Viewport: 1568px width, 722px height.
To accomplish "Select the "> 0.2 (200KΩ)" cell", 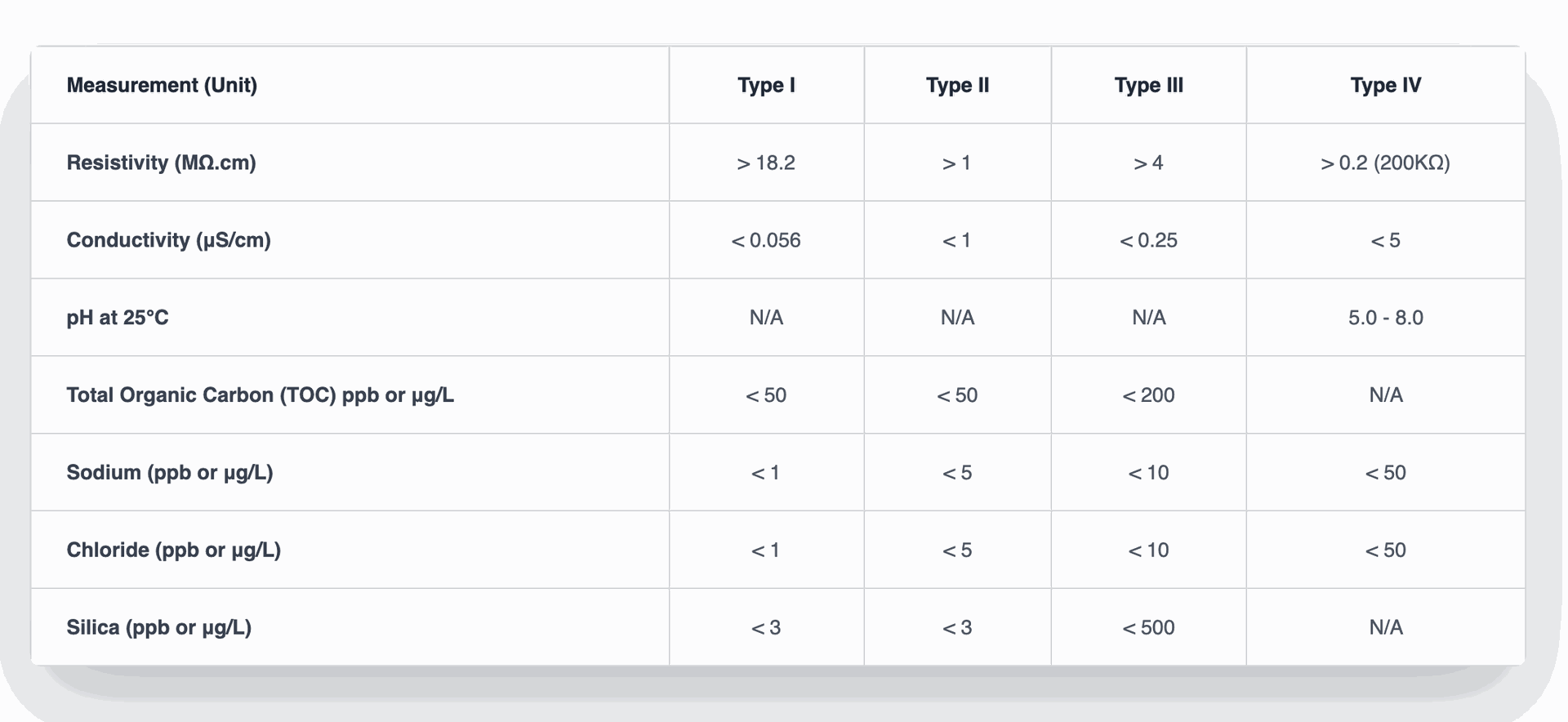I will [1385, 163].
